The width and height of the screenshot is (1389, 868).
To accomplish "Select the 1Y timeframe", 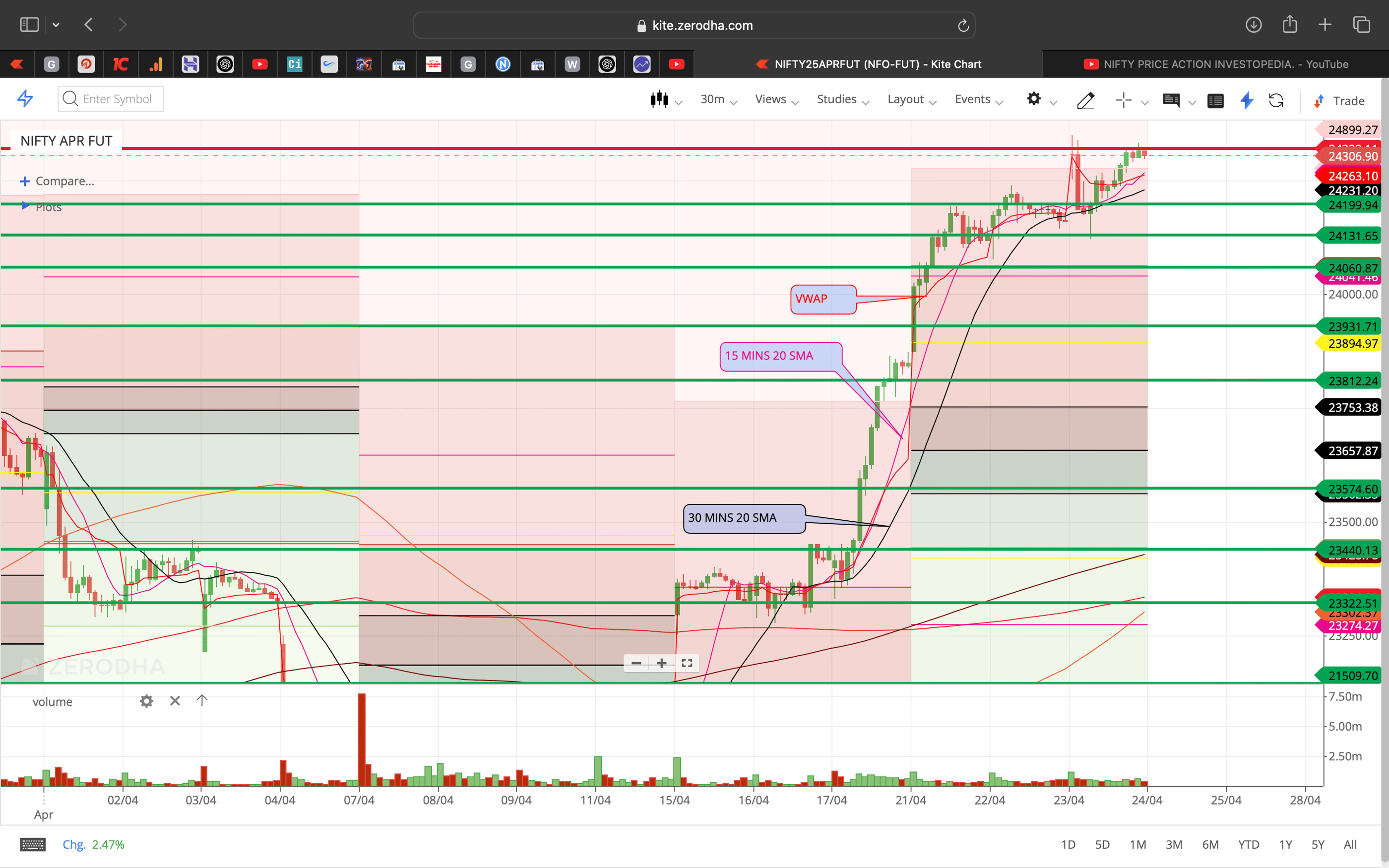I will coord(1286,844).
